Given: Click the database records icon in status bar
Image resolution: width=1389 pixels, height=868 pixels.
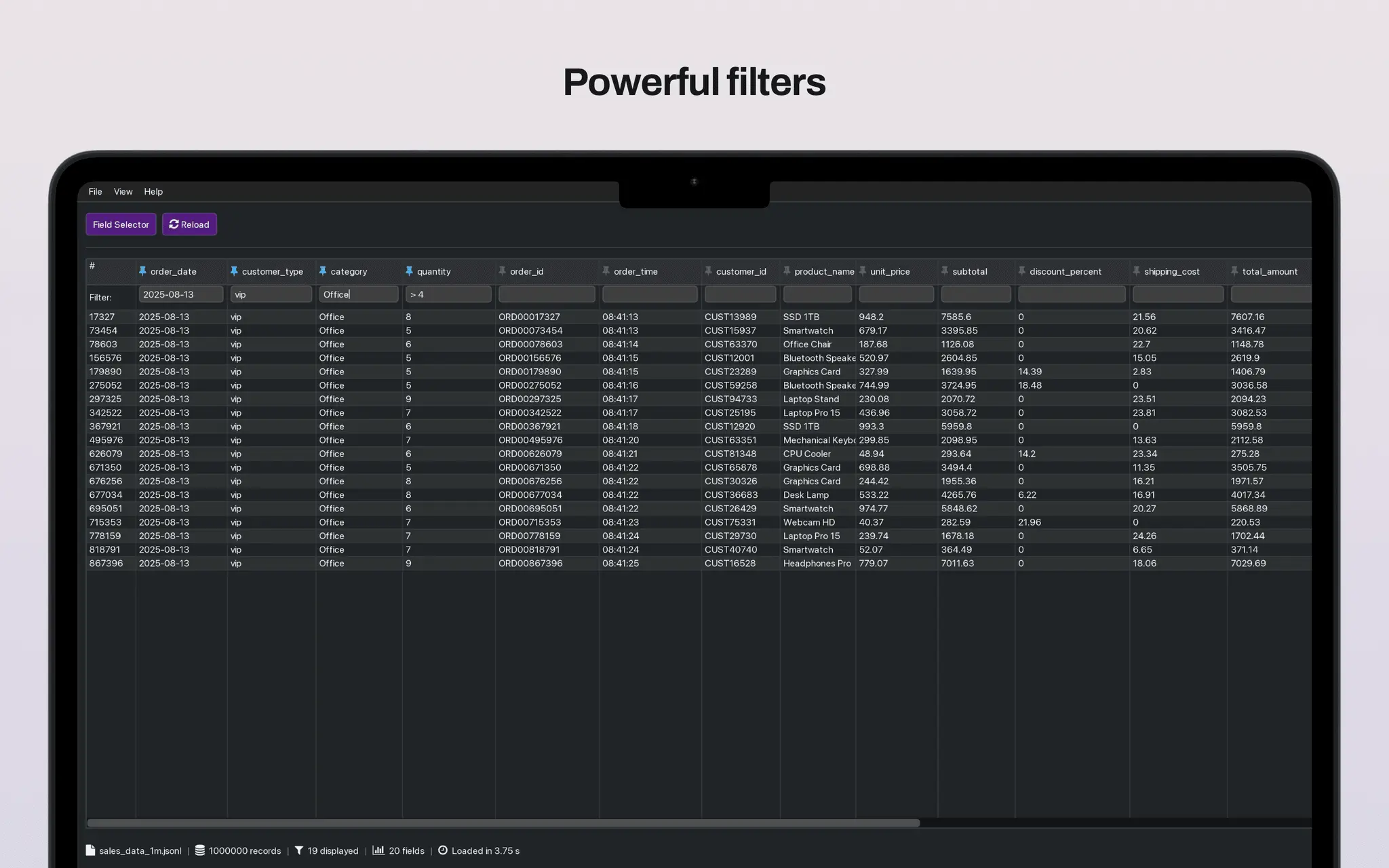Looking at the screenshot, I should (x=200, y=850).
